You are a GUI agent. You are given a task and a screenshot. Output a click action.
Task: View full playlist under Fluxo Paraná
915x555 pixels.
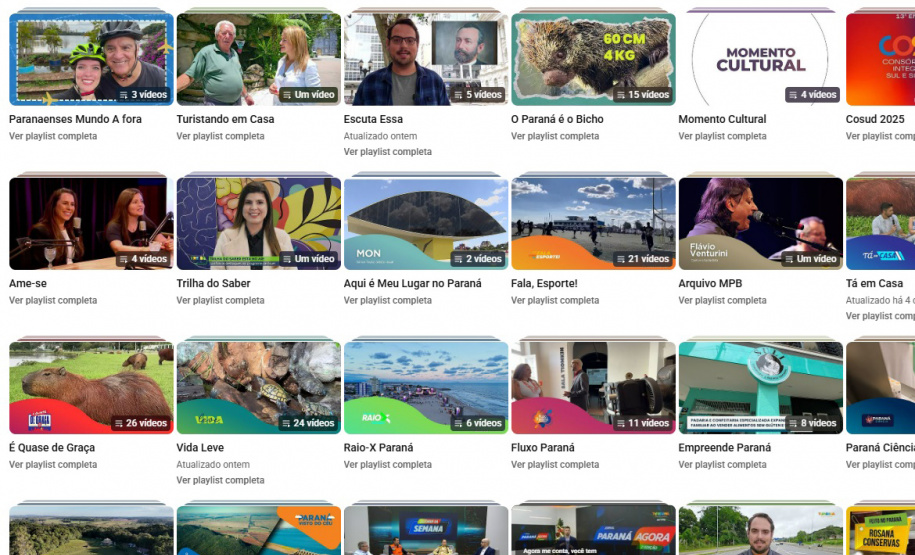[555, 465]
